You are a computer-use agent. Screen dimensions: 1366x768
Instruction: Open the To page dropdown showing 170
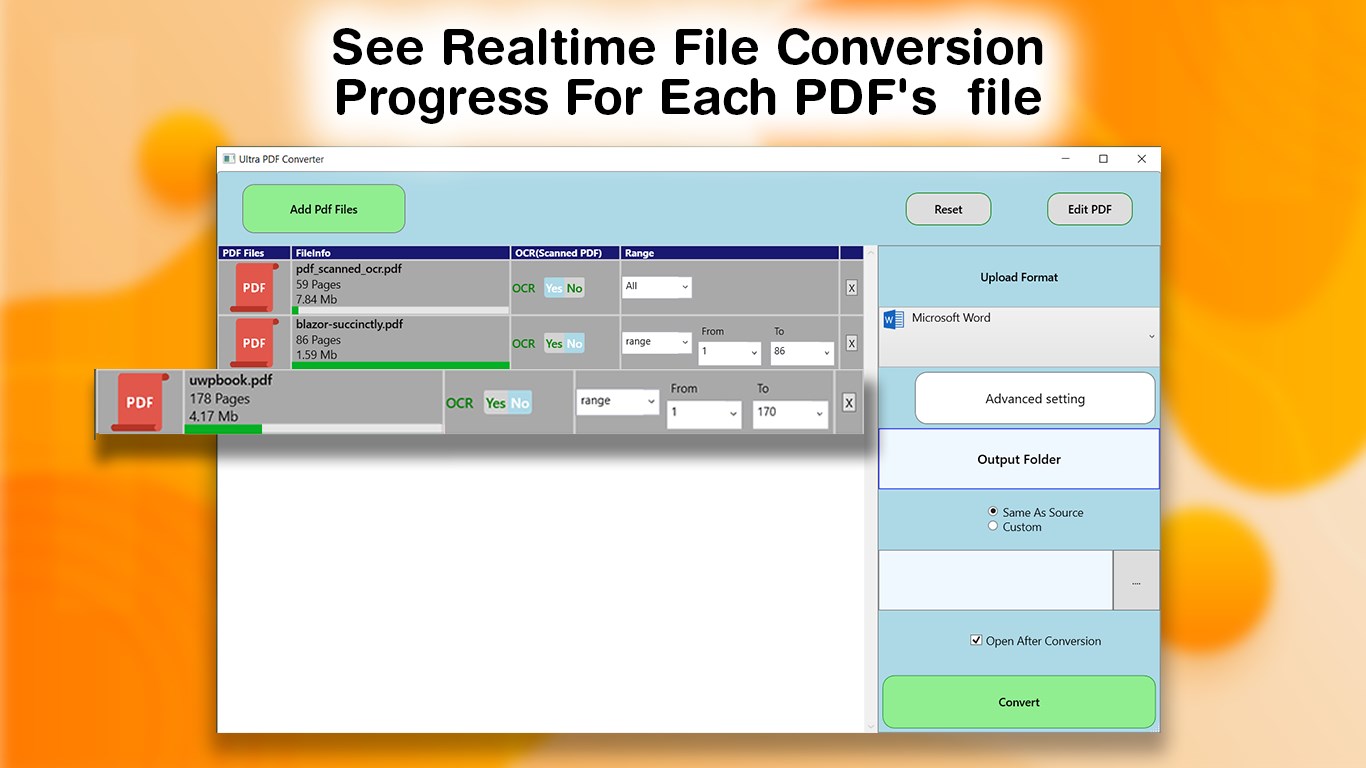point(790,413)
